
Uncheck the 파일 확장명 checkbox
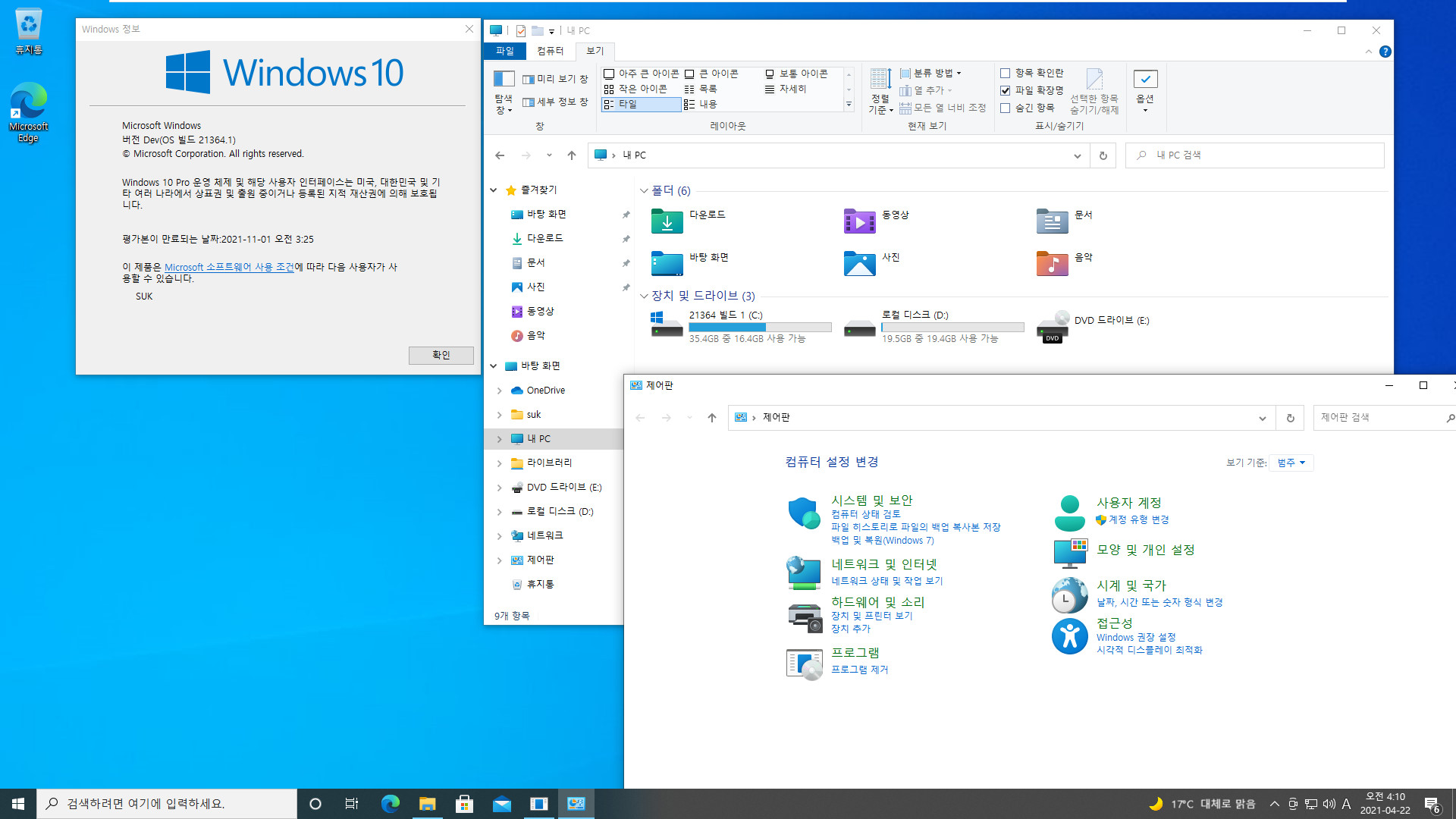pos(1006,90)
